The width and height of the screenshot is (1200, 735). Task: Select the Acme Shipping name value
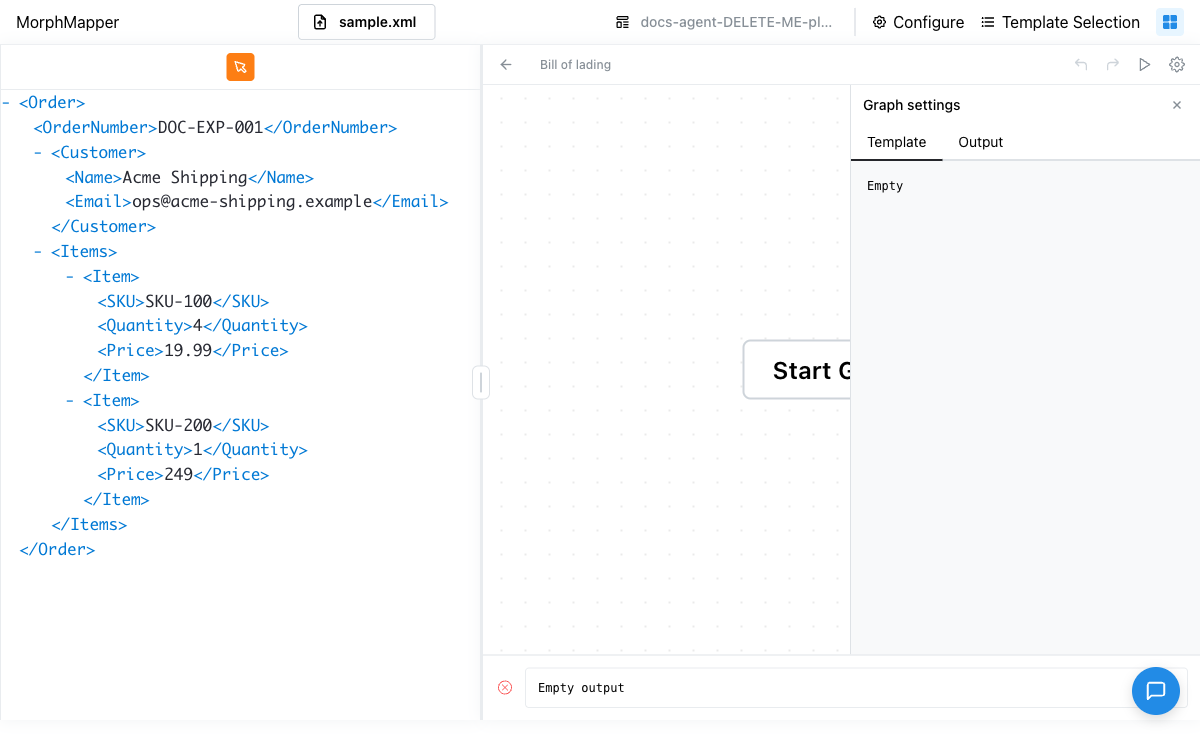click(x=185, y=178)
